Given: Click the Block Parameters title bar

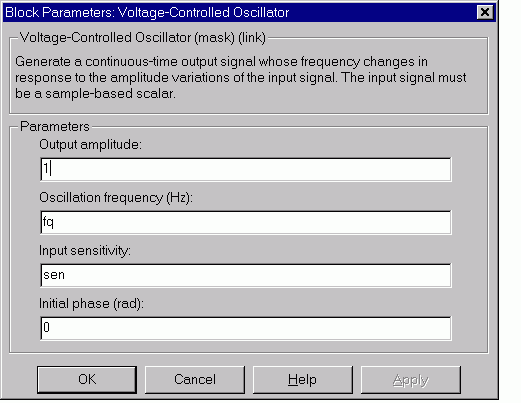Looking at the screenshot, I should pyautogui.click(x=240, y=13).
